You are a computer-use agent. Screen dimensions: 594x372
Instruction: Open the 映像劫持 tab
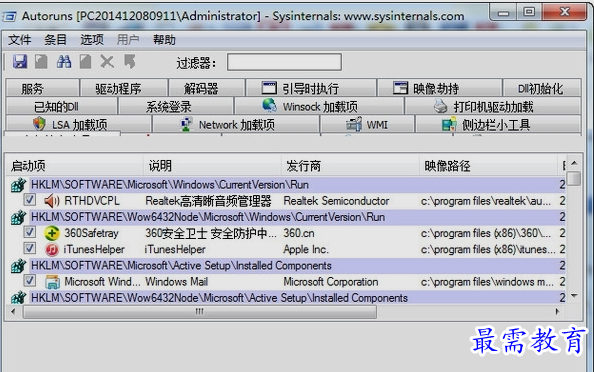click(439, 88)
